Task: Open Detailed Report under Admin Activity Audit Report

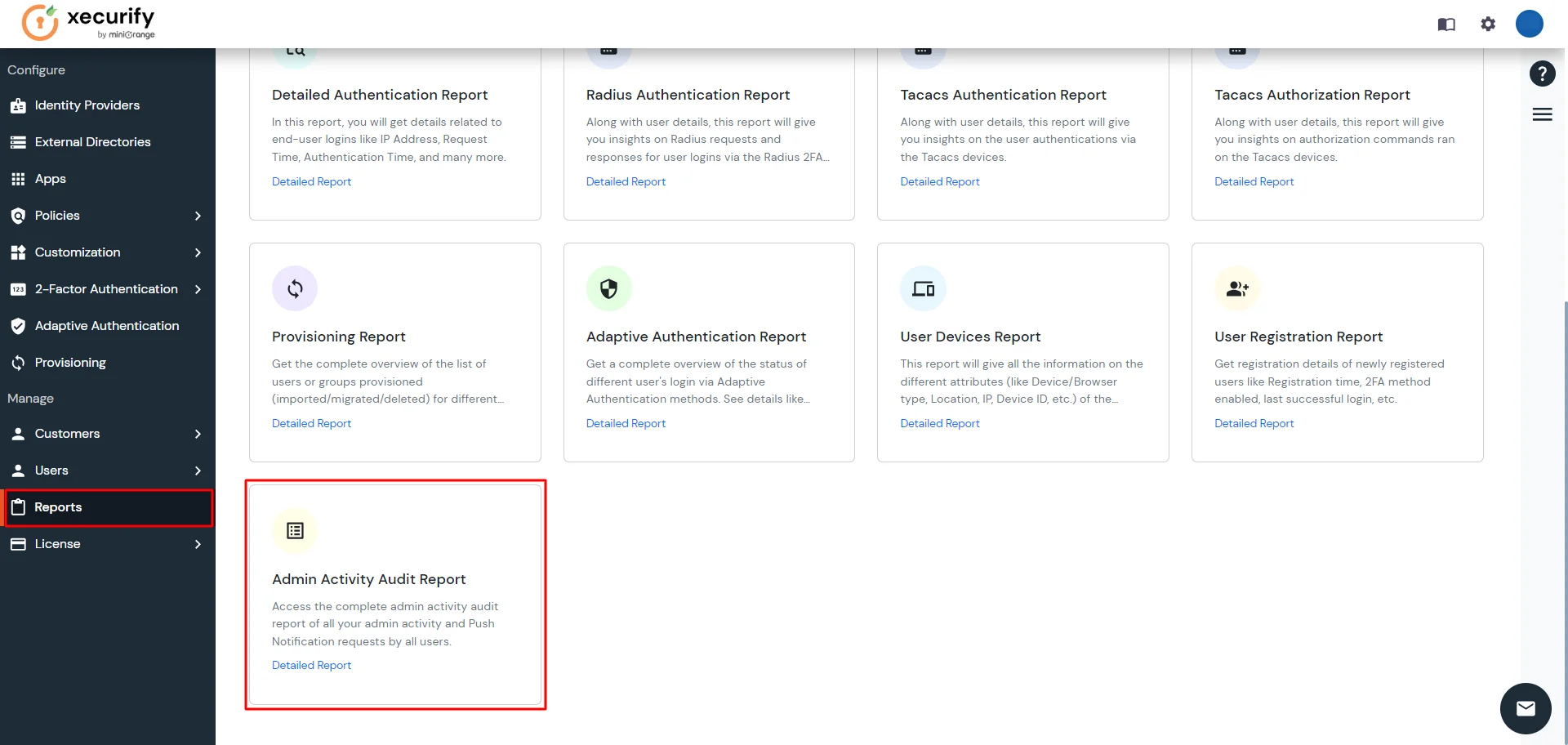Action: point(311,665)
